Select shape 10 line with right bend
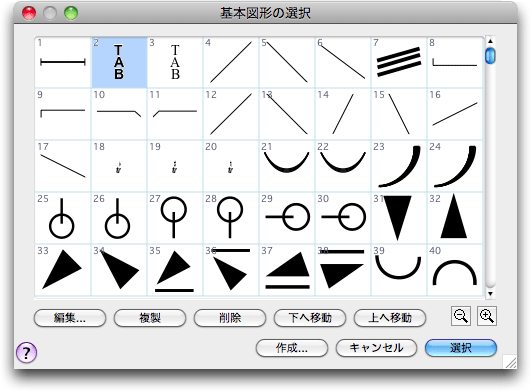The width and height of the screenshot is (531, 392). point(119,114)
